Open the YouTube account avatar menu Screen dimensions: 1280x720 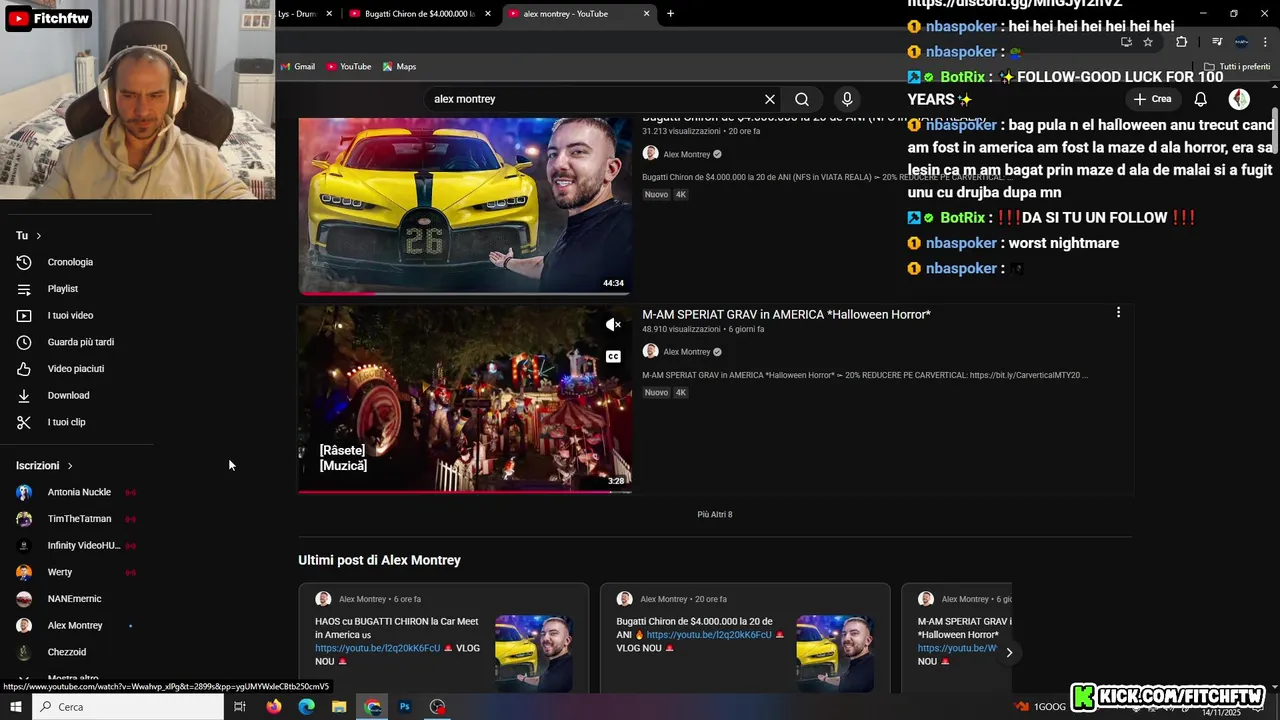1239,99
